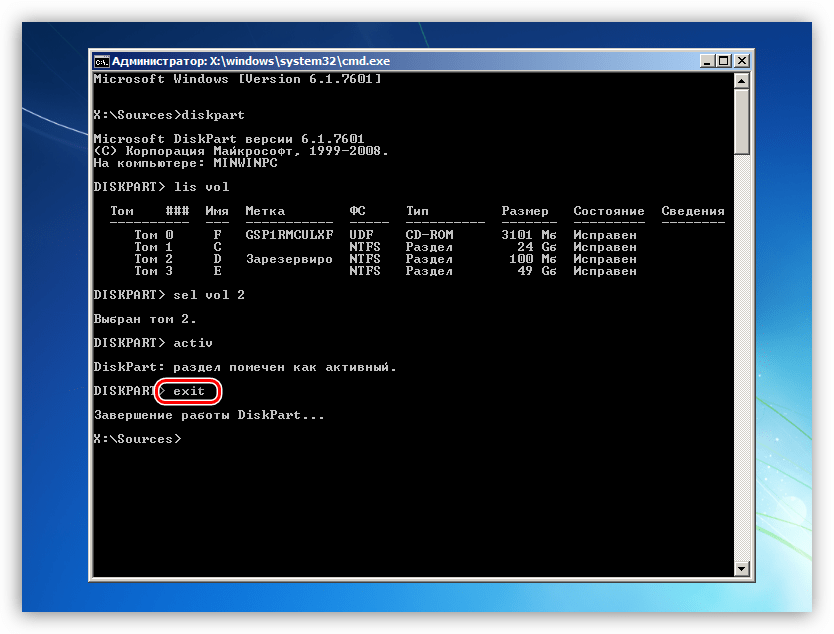
Task: Click the cmd.exe system menu icon
Action: pos(101,62)
